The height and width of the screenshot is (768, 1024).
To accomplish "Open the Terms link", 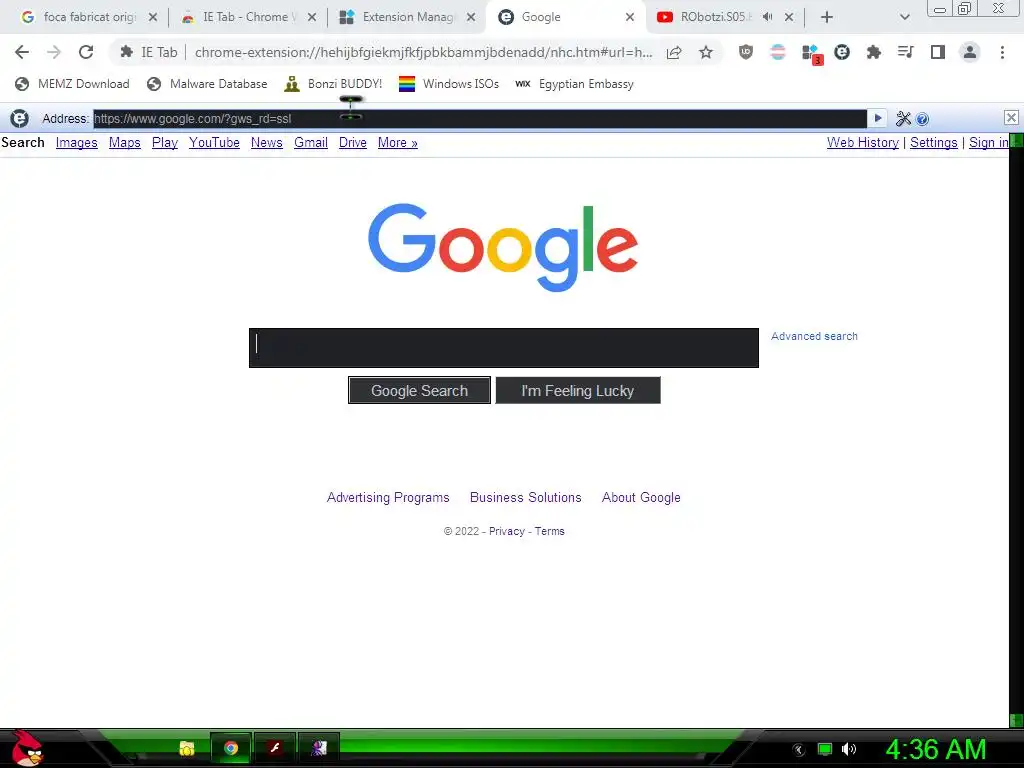I will (549, 532).
